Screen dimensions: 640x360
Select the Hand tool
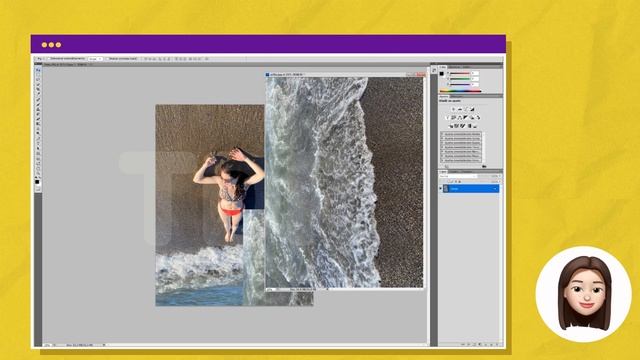tap(38, 168)
